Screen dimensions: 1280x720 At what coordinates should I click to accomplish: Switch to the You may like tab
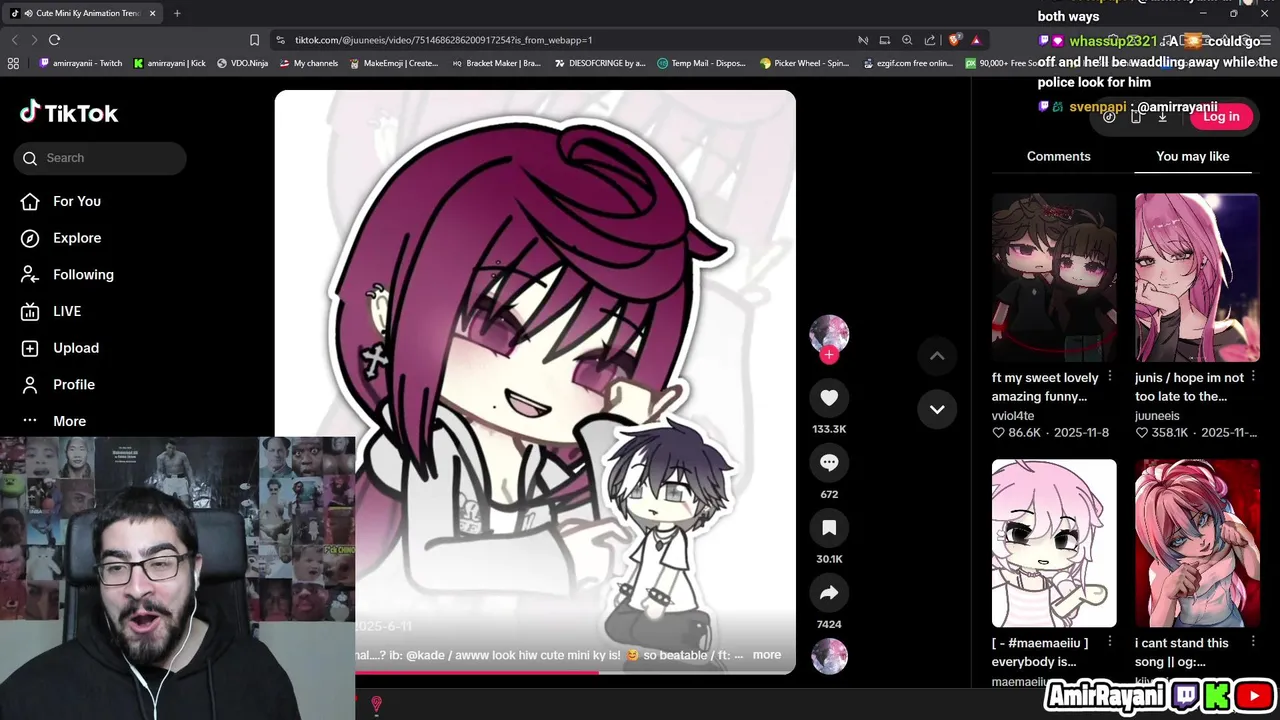tap(1192, 156)
